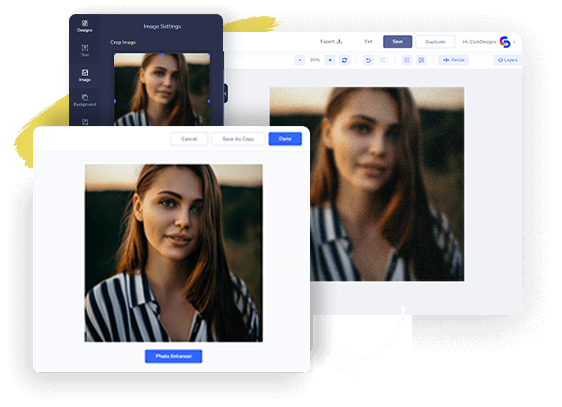Expand the ClickDesigns account dropdown

tap(514, 42)
